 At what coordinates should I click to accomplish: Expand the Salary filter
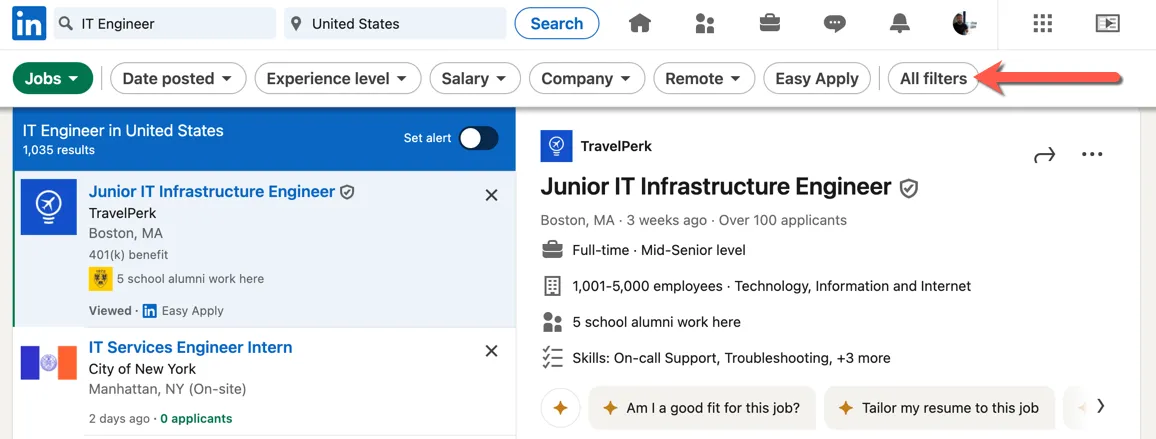coord(475,78)
